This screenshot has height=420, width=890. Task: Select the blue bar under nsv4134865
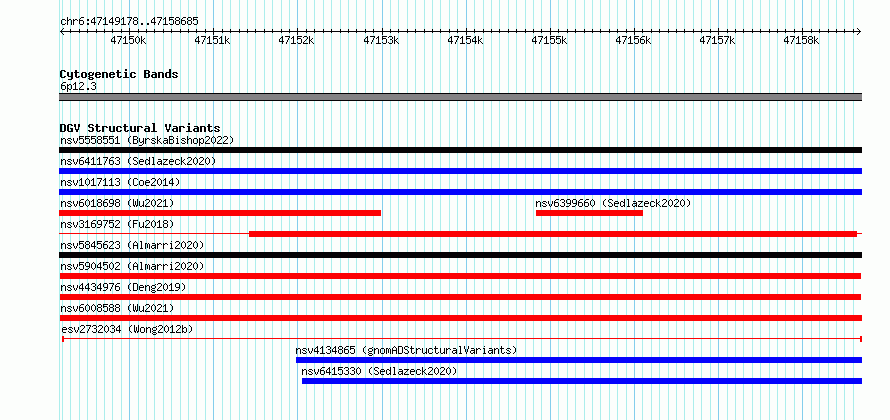tap(579, 360)
